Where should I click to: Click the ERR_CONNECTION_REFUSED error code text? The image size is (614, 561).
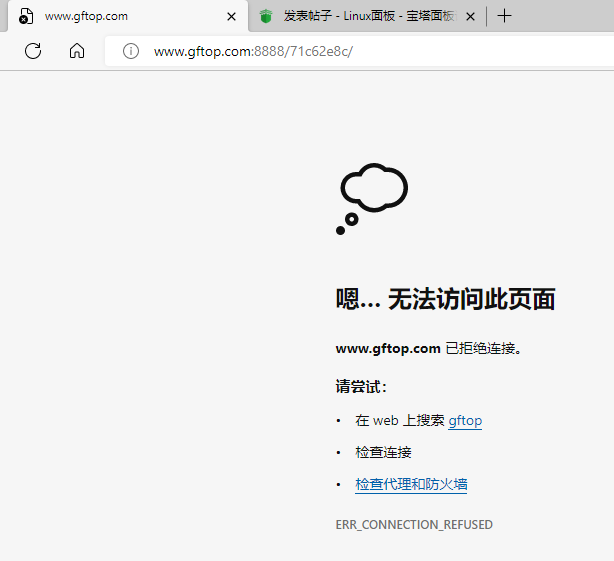[414, 525]
